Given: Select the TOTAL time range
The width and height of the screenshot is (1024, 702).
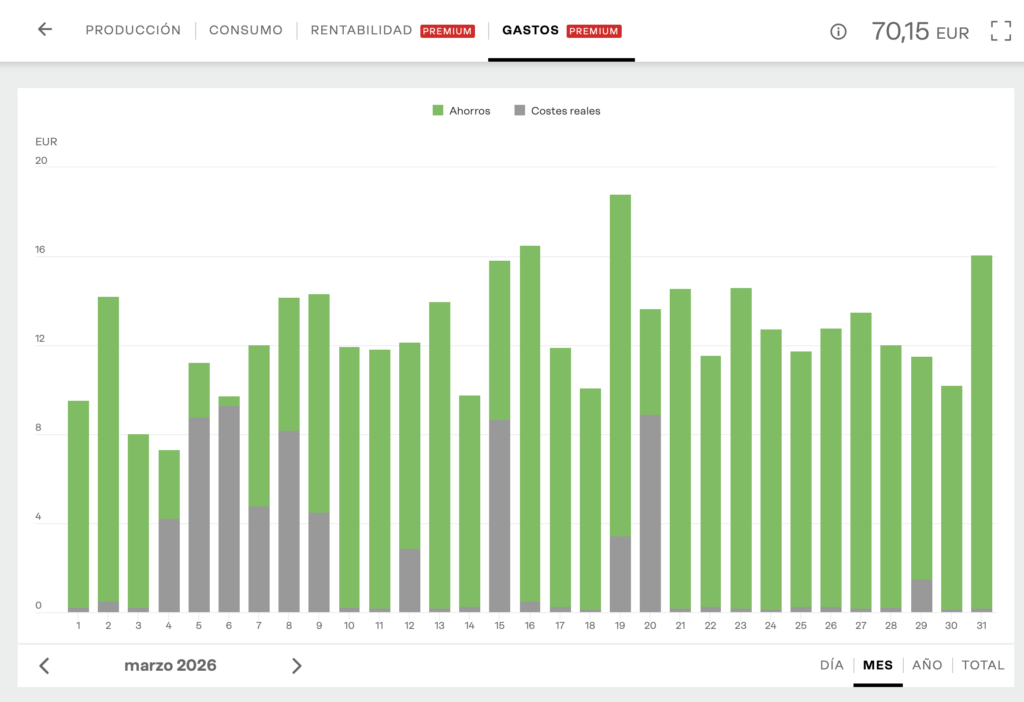Looking at the screenshot, I should click(x=982, y=665).
